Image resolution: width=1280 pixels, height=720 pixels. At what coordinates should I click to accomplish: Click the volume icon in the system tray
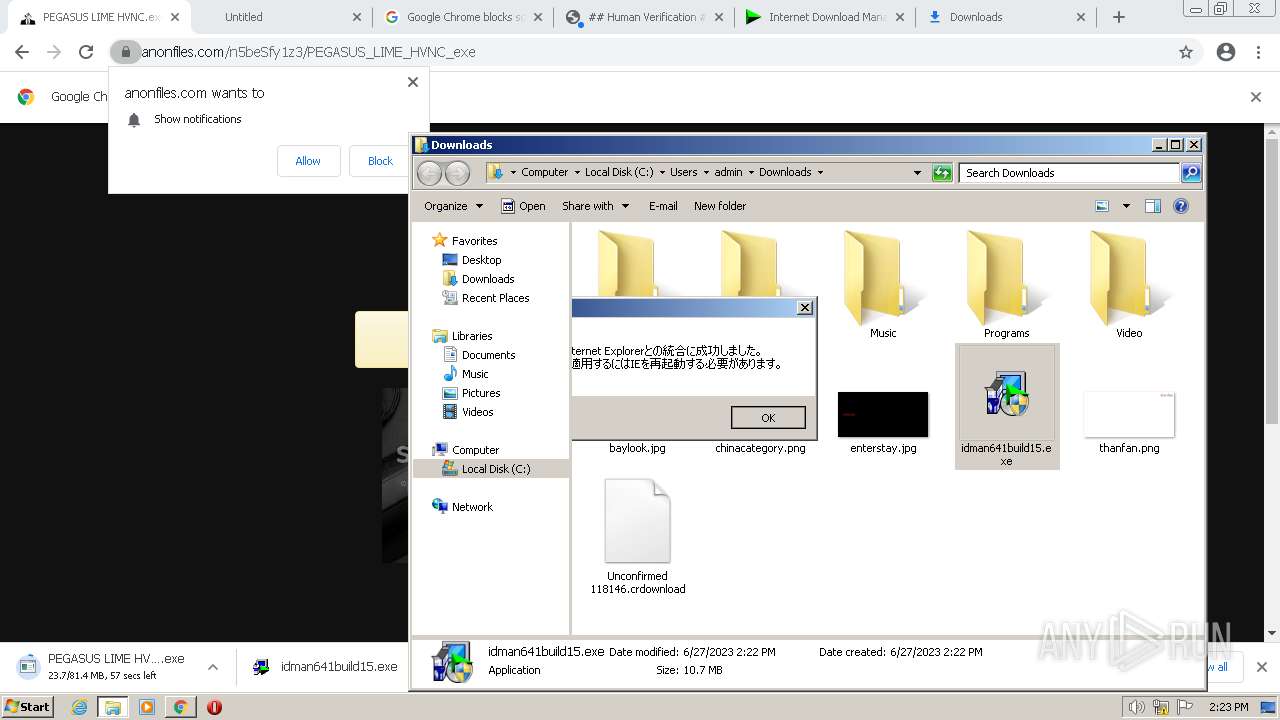click(x=1137, y=707)
